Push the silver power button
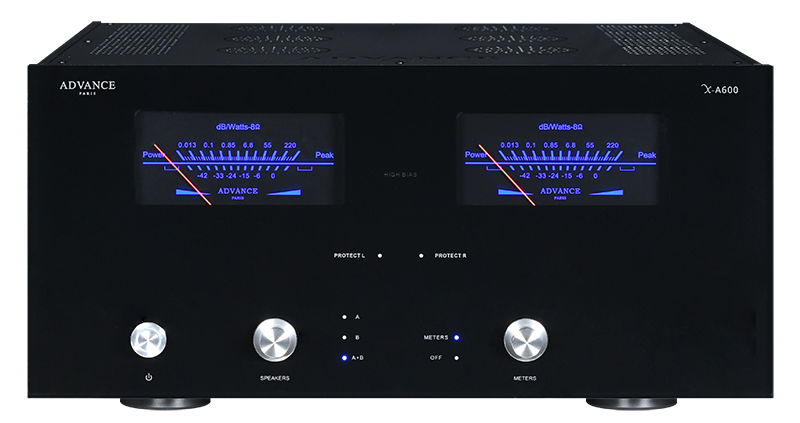Viewport: 800px width, 423px height. tap(148, 339)
